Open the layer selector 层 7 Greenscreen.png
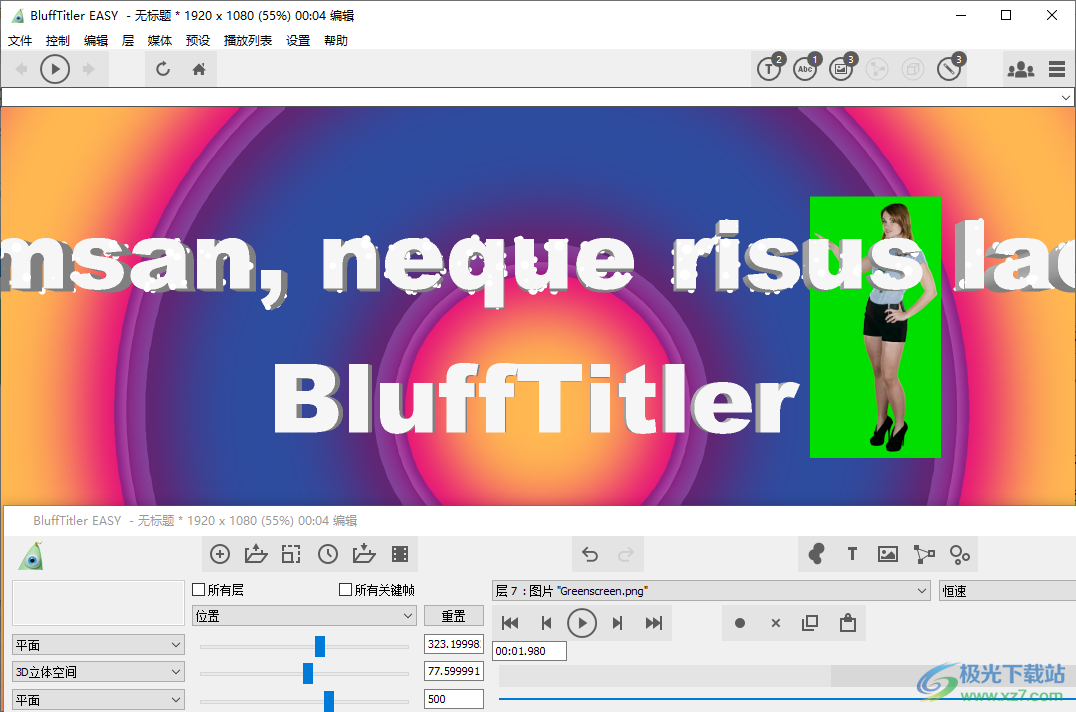 point(712,591)
